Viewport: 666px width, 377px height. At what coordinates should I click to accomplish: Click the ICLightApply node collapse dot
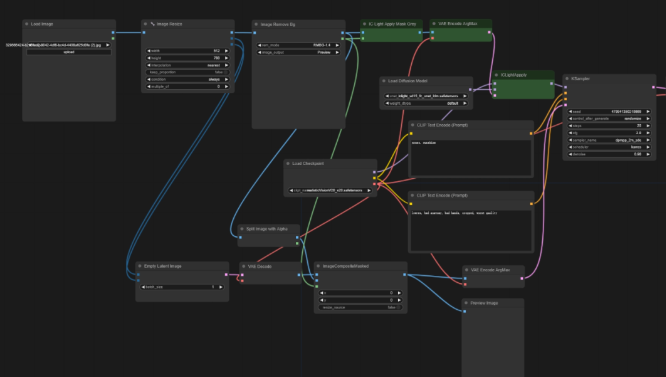[x=496, y=75]
